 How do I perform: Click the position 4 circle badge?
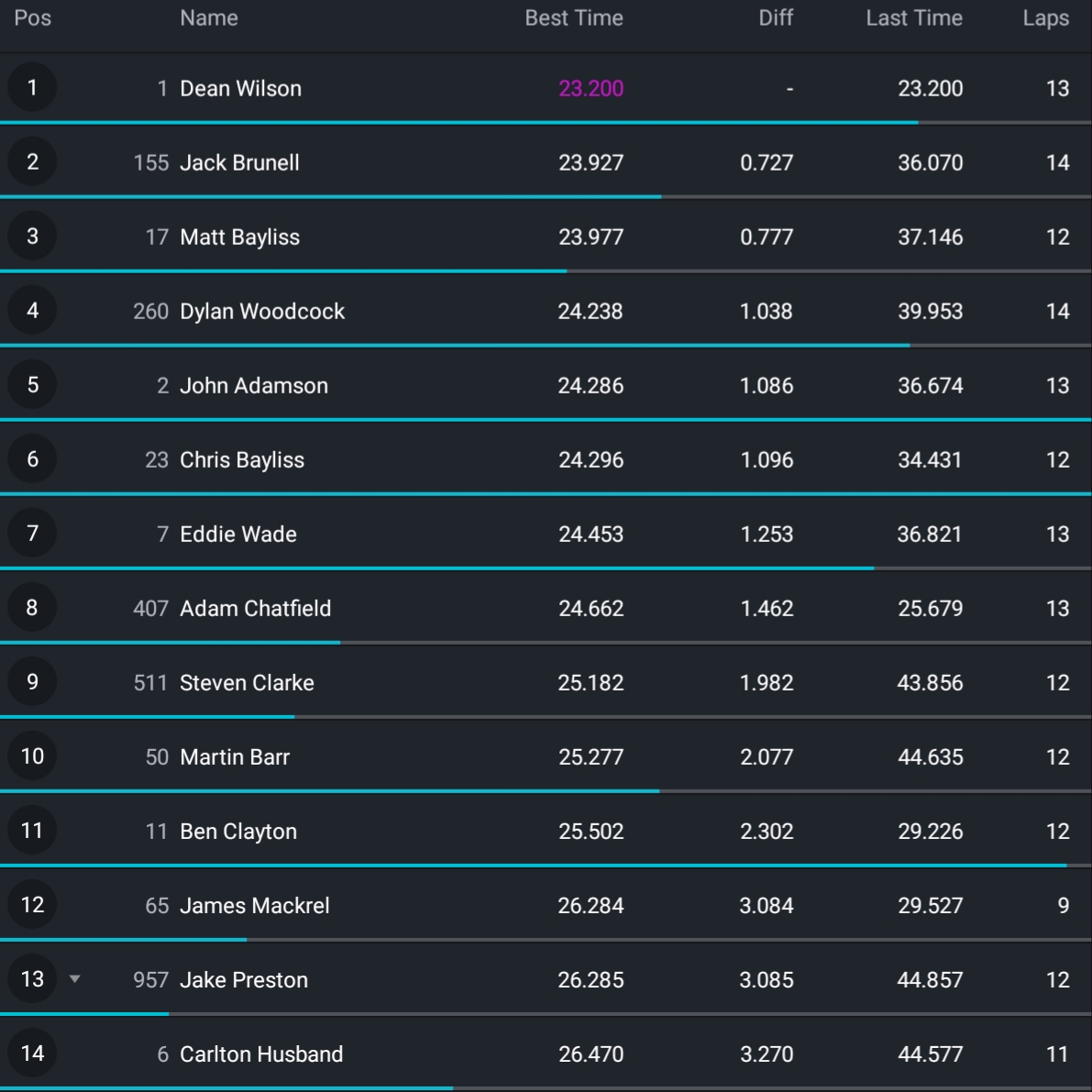click(x=32, y=311)
